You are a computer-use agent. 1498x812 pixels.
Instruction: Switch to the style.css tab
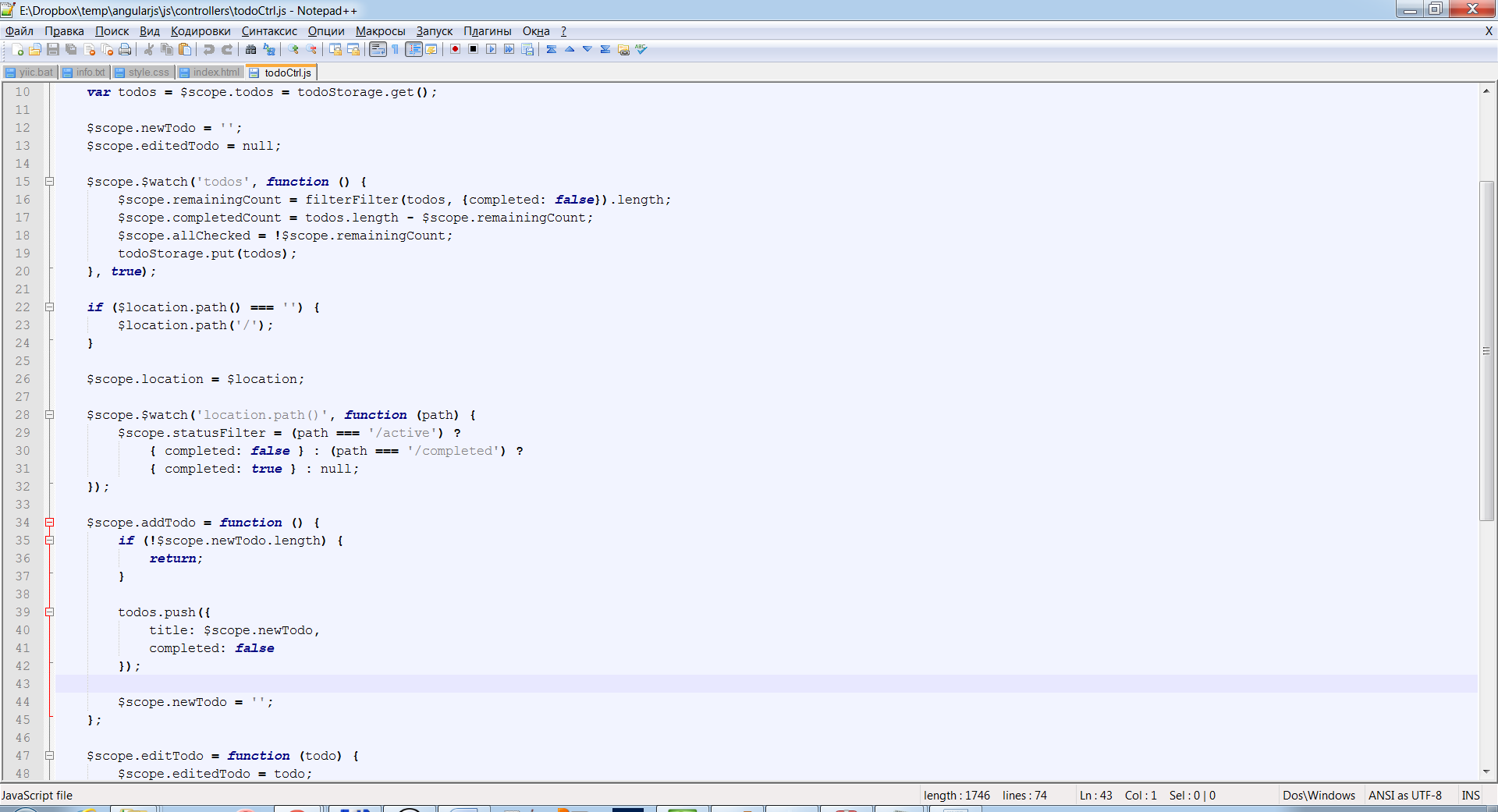[x=142, y=73]
